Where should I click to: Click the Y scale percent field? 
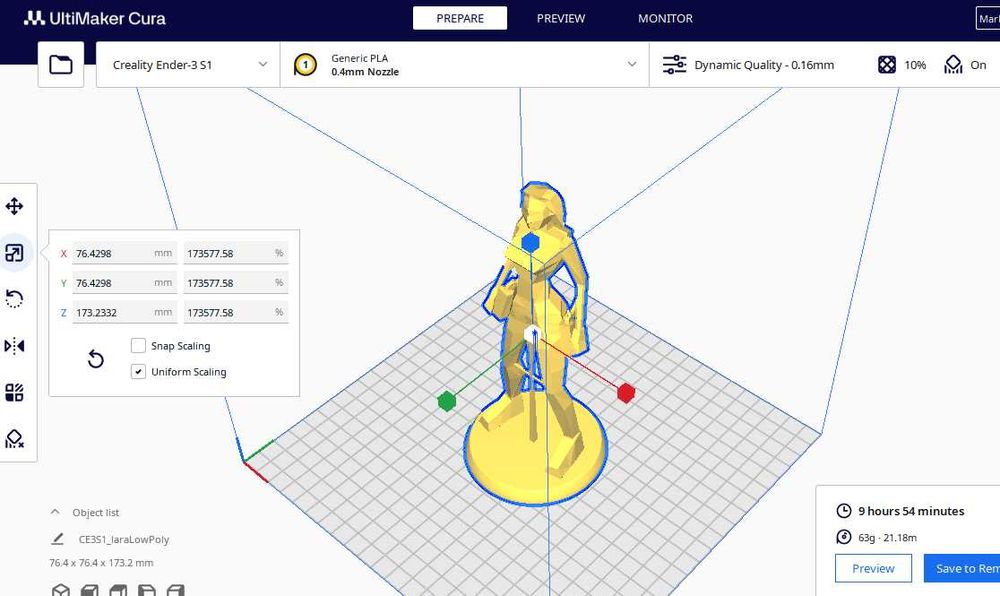(x=235, y=282)
